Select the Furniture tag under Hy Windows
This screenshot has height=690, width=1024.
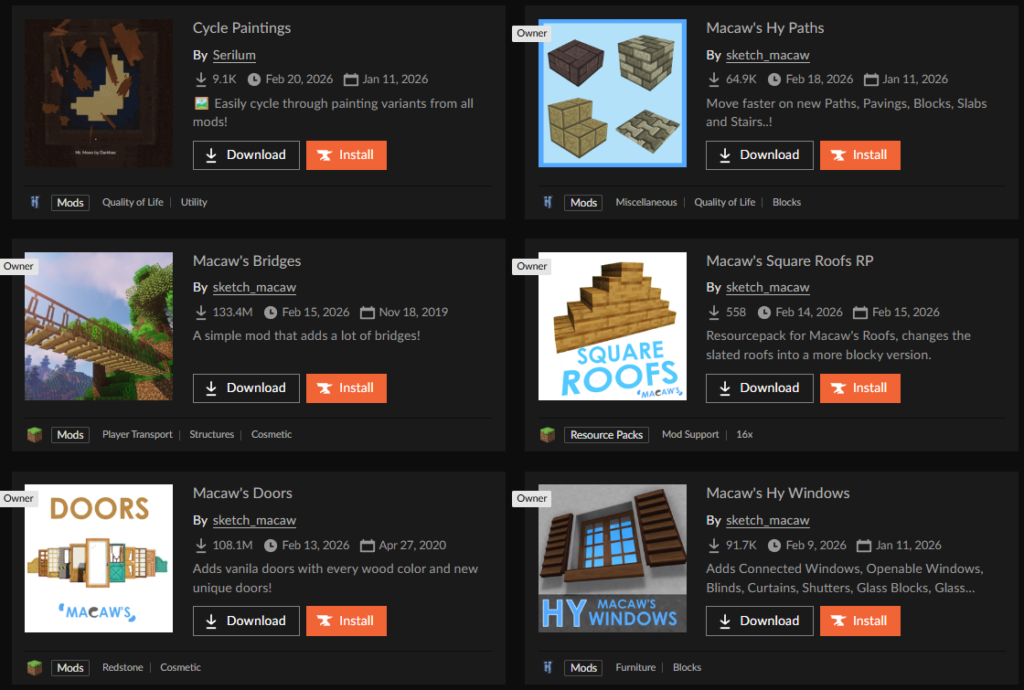[635, 667]
